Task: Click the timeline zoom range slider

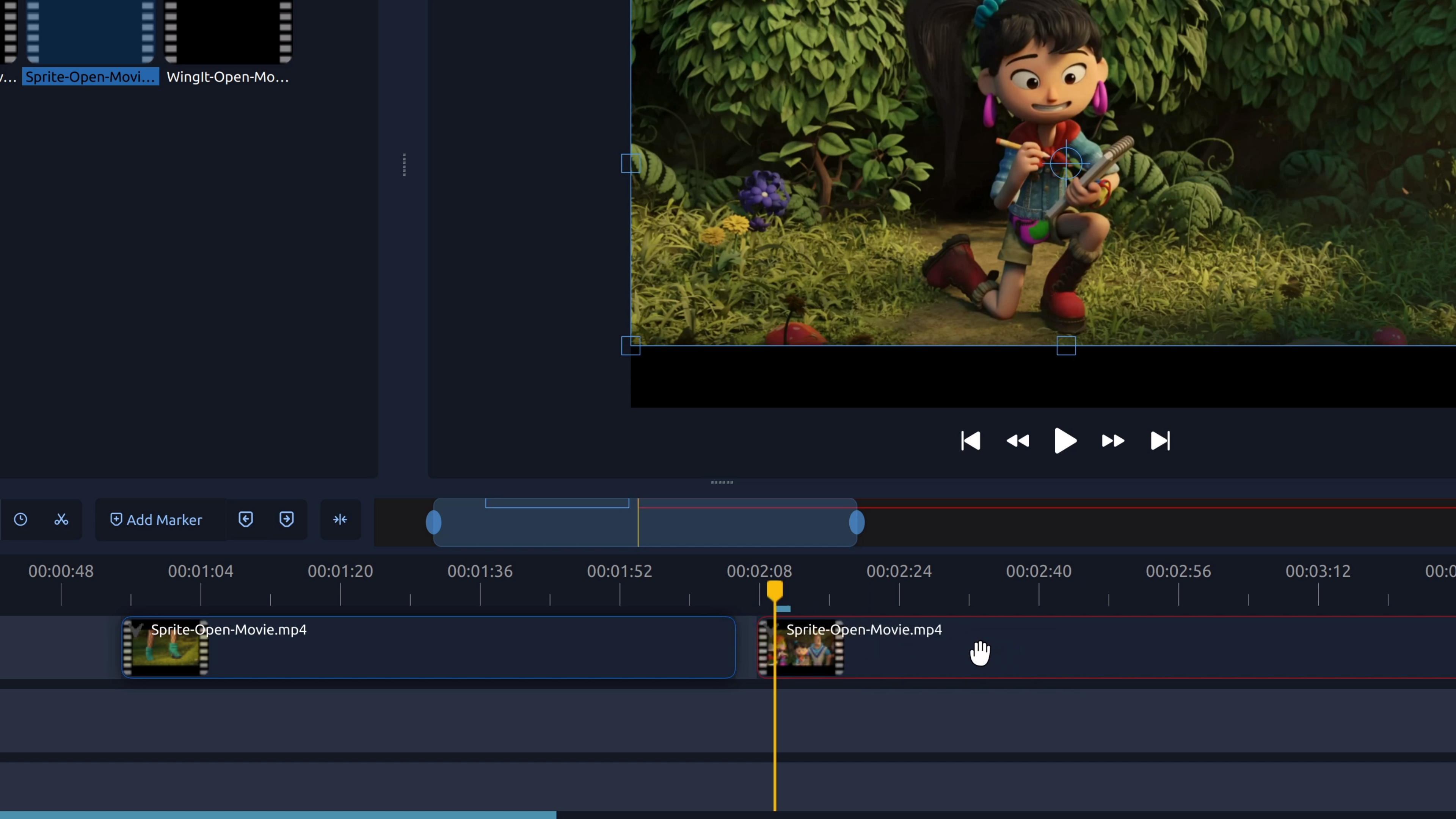Action: pos(644,522)
